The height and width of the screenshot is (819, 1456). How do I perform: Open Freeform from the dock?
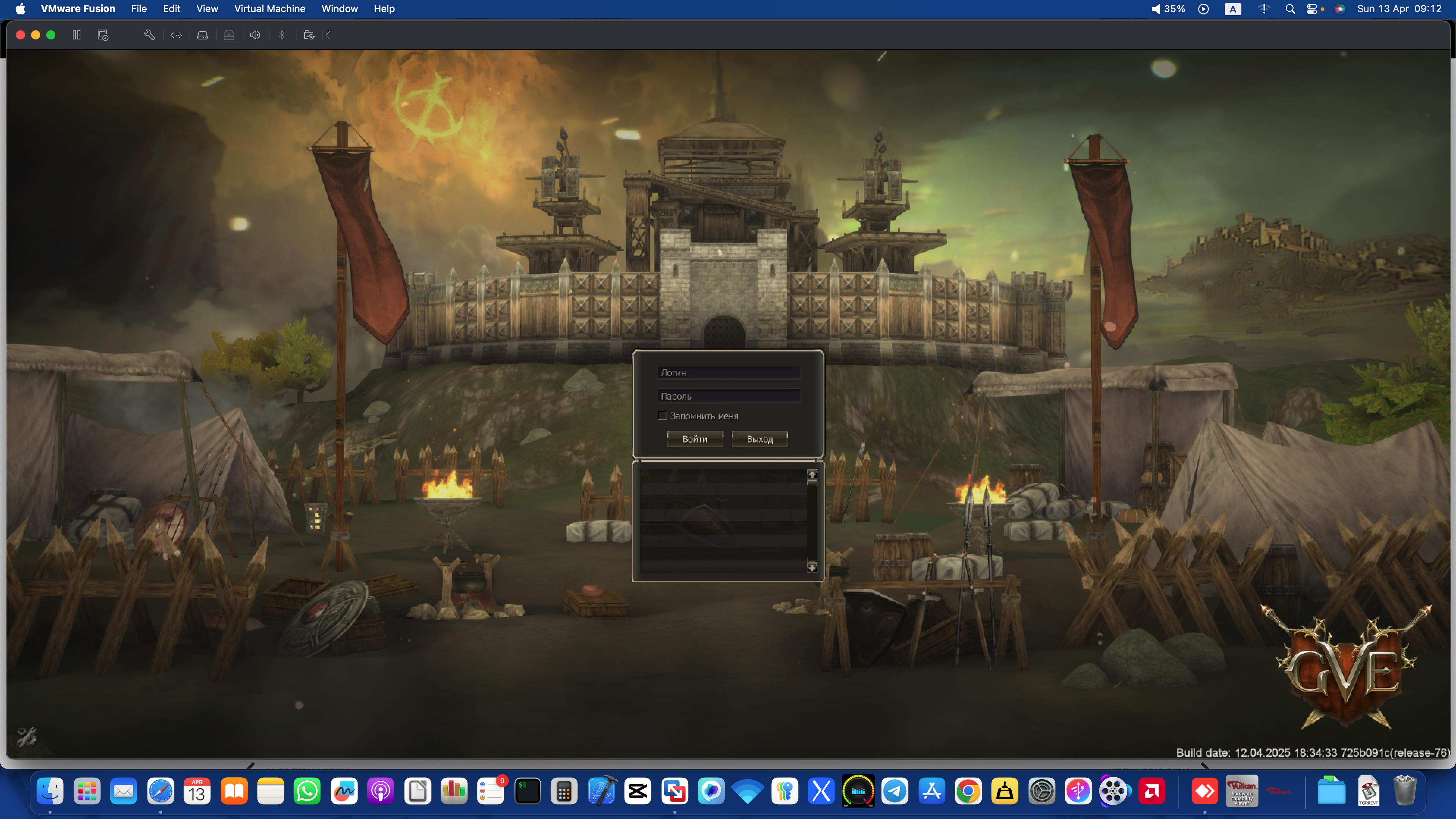coord(344,791)
